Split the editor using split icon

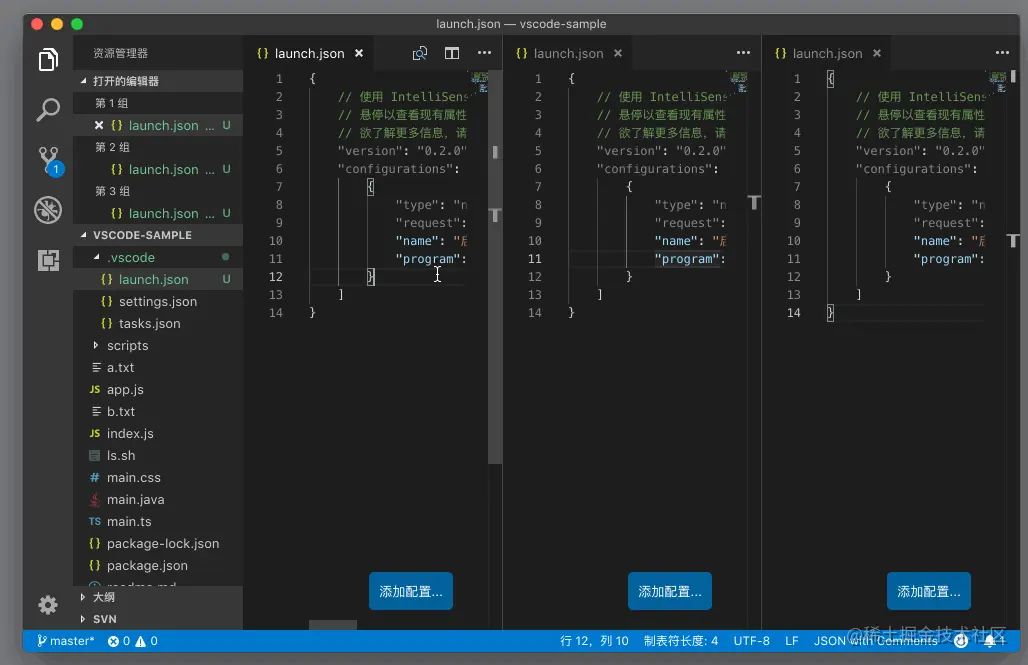point(452,53)
